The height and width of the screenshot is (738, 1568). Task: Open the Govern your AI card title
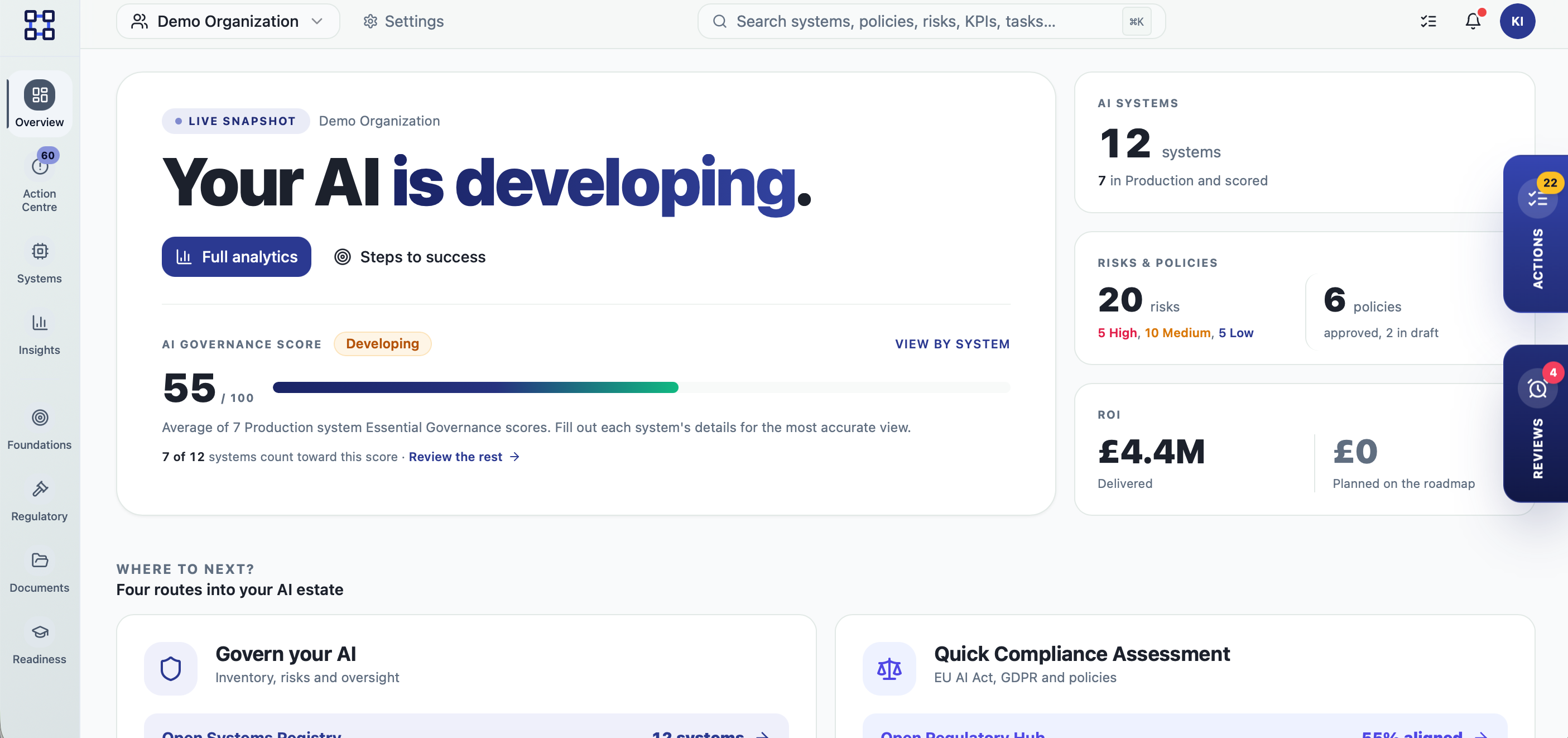286,654
